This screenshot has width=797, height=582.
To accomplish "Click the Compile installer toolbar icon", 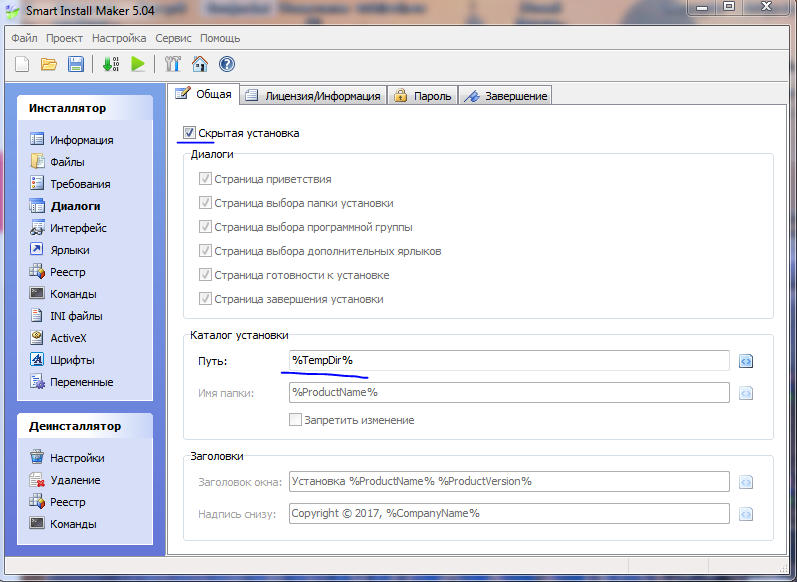I will 110,64.
